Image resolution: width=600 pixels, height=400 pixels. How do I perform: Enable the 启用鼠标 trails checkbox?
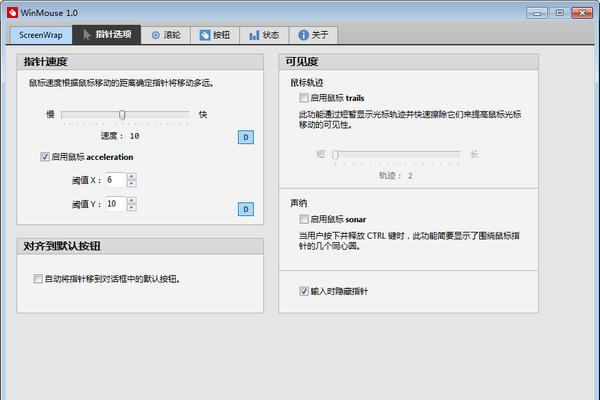[x=304, y=98]
